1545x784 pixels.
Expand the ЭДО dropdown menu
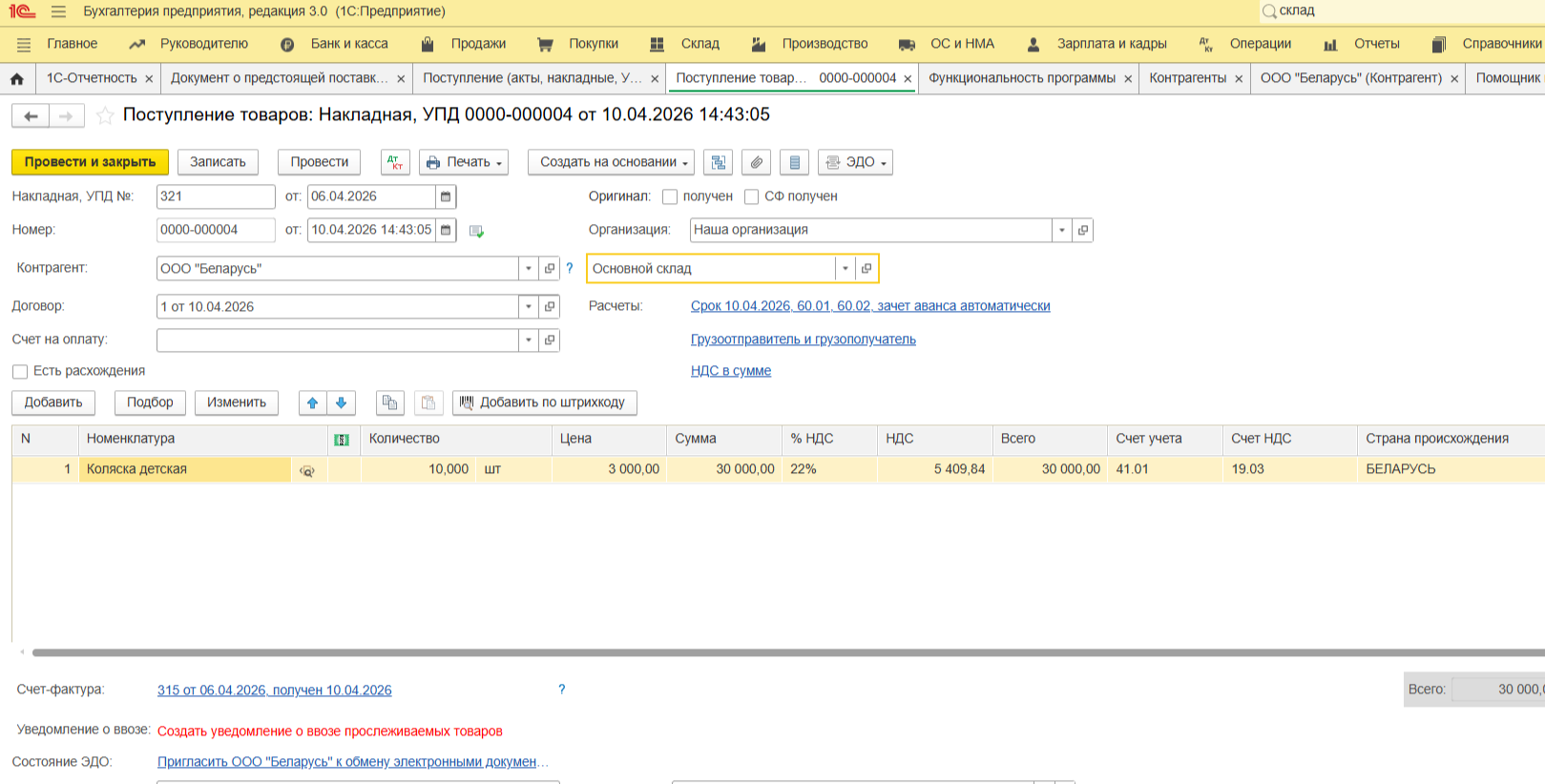tap(855, 162)
